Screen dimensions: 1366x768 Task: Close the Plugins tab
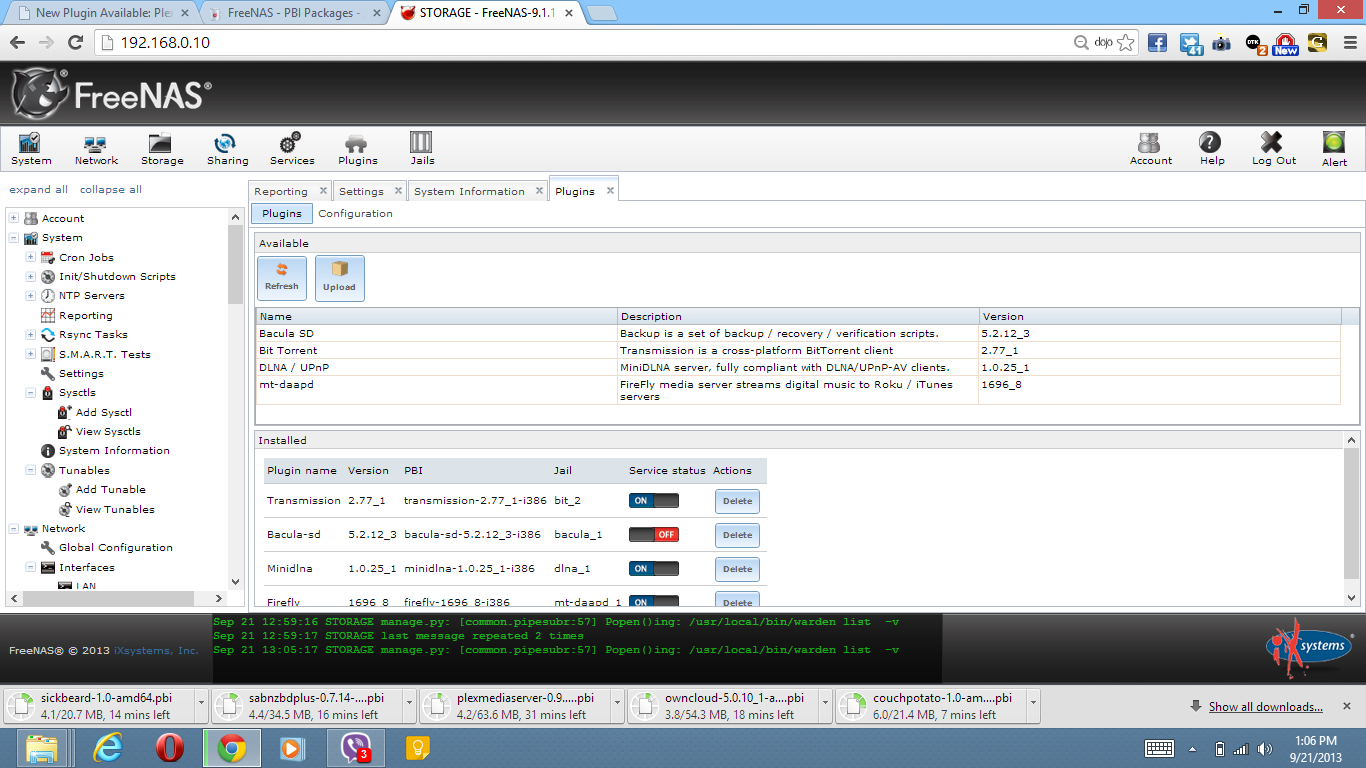(x=610, y=190)
